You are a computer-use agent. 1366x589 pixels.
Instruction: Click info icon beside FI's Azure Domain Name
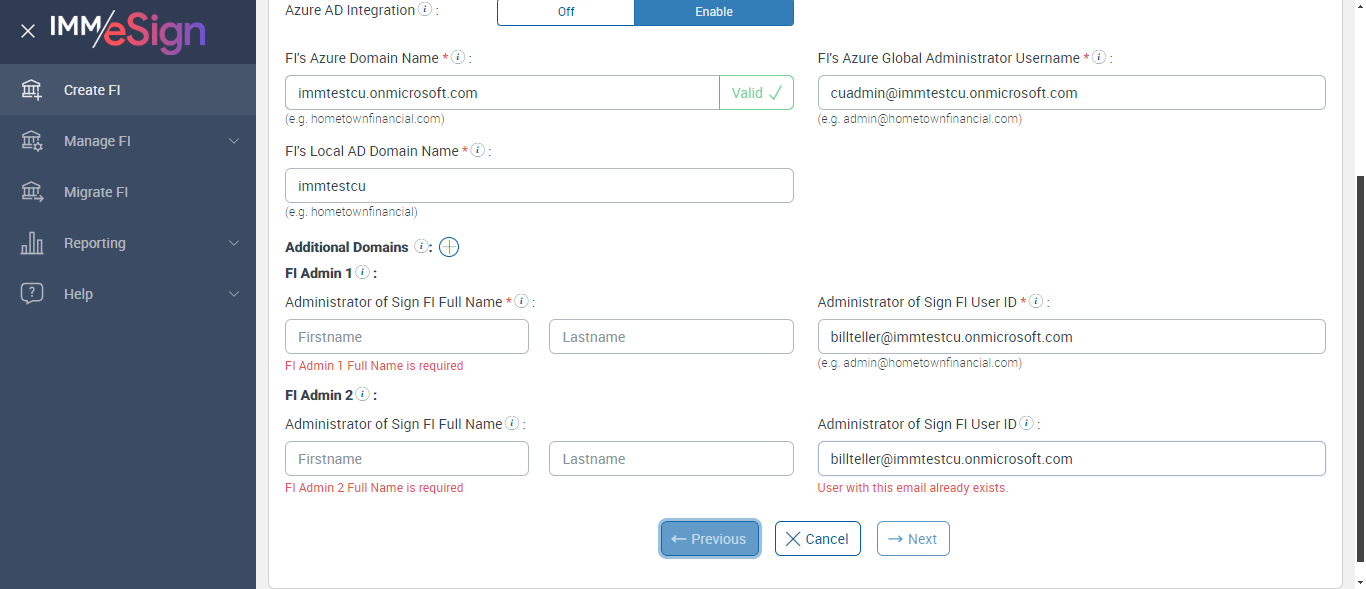(458, 58)
